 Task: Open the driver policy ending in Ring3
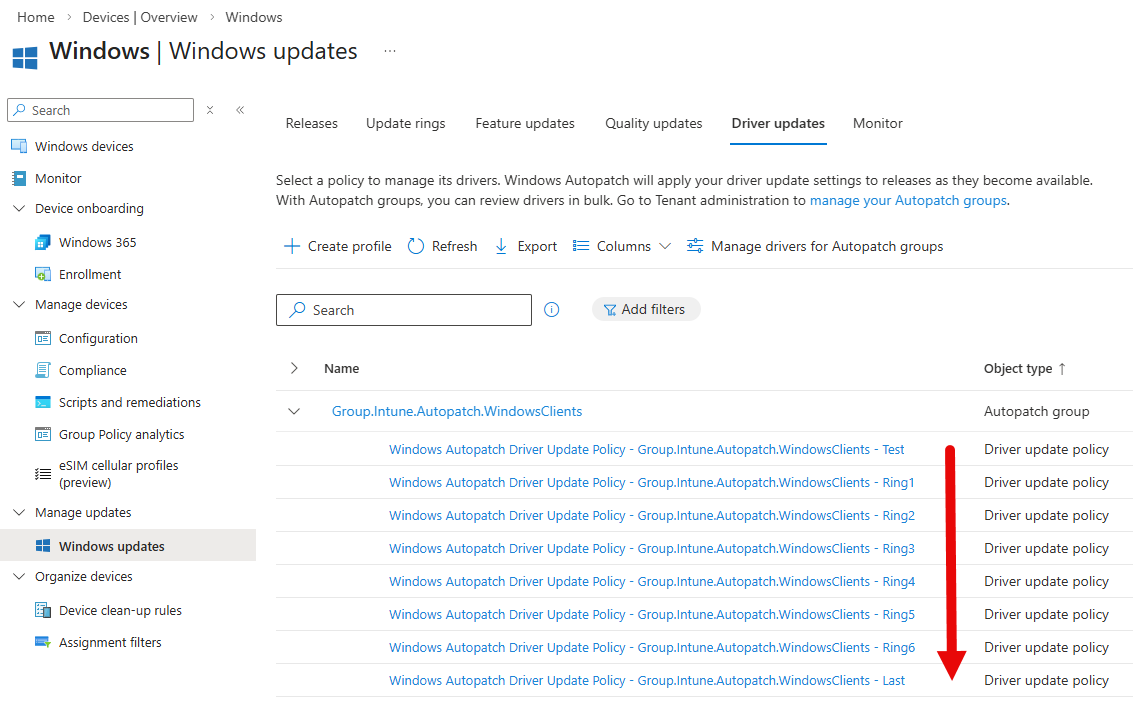652,548
